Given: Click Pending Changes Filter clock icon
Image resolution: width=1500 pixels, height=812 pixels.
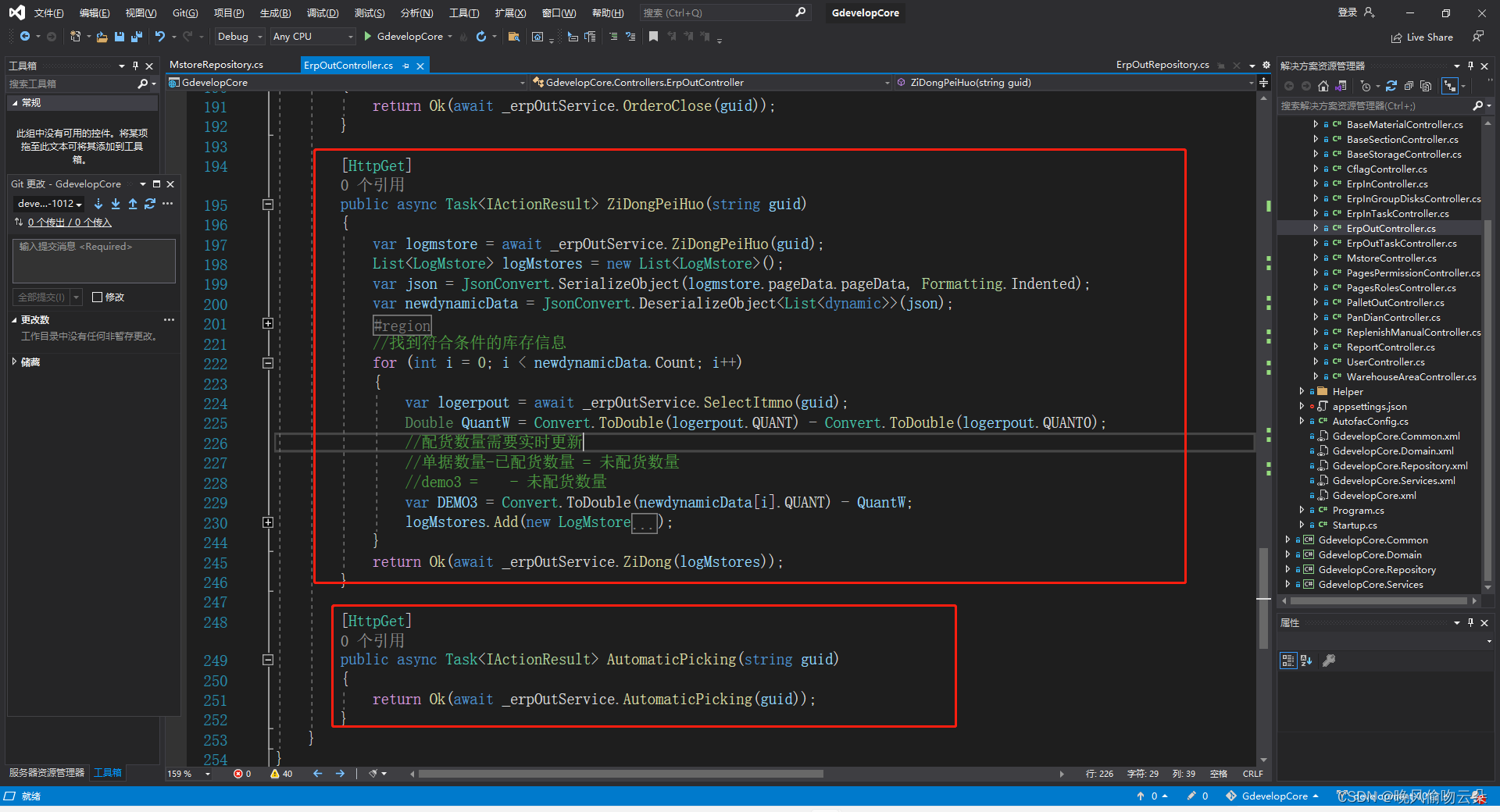Looking at the screenshot, I should [x=1366, y=86].
